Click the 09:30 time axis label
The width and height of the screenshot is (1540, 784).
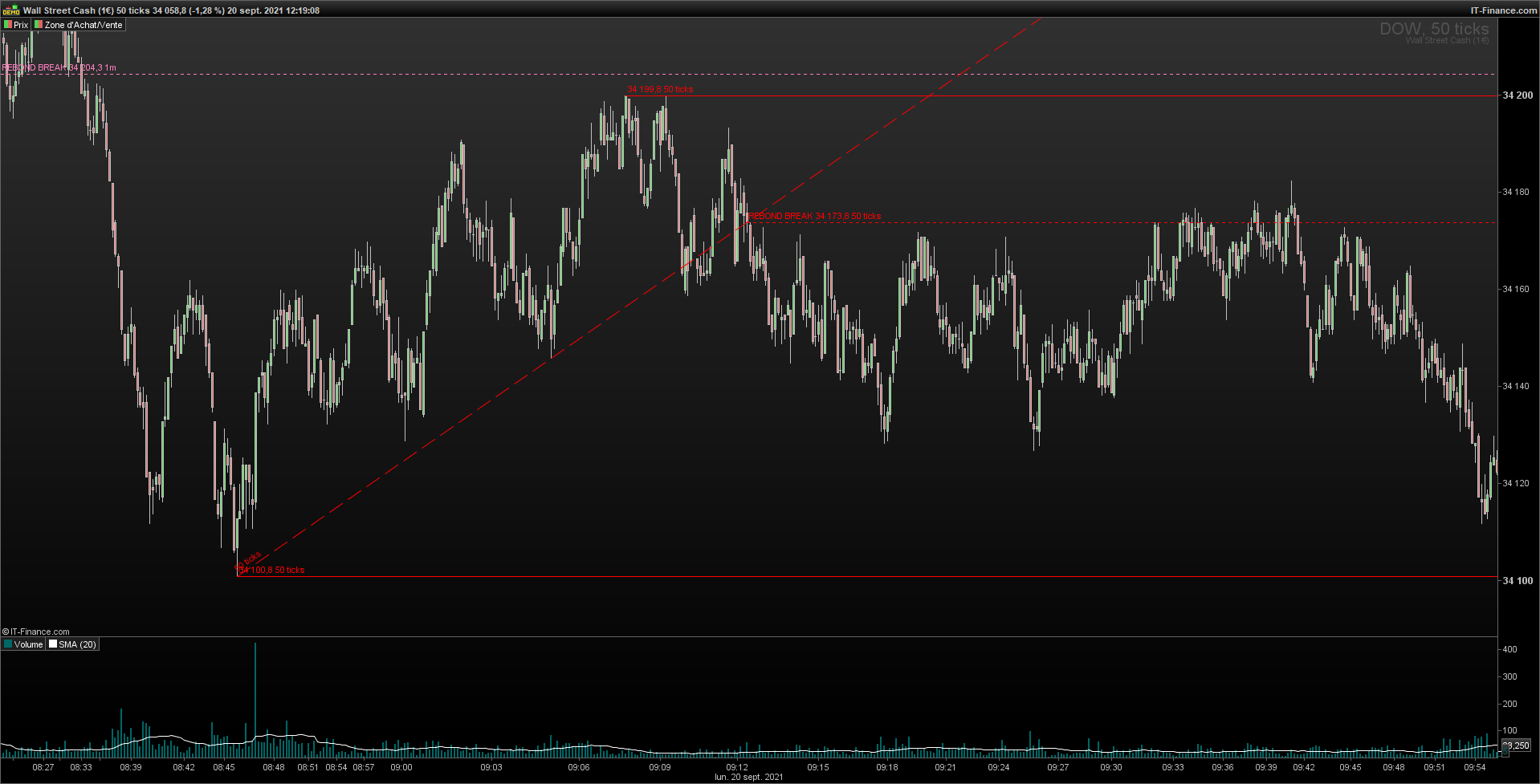click(x=1111, y=767)
